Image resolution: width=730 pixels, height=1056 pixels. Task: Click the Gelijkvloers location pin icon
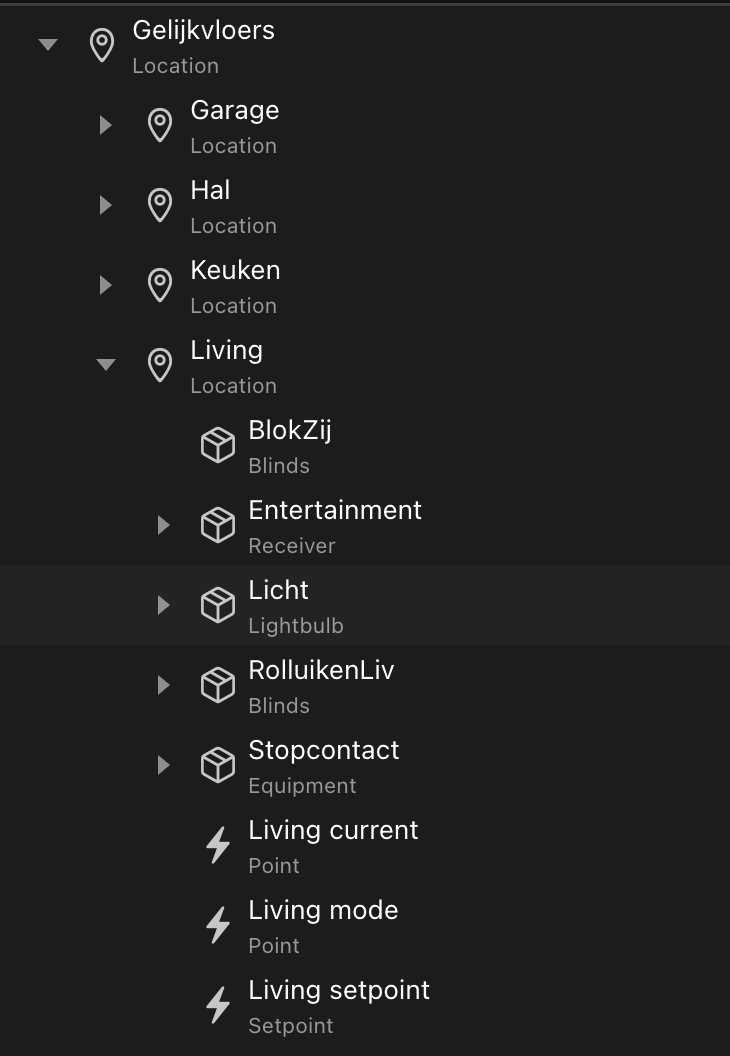click(102, 45)
